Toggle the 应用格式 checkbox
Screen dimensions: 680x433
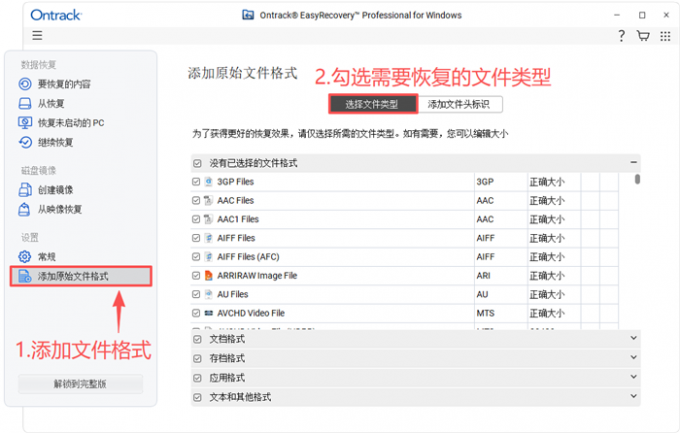point(197,378)
